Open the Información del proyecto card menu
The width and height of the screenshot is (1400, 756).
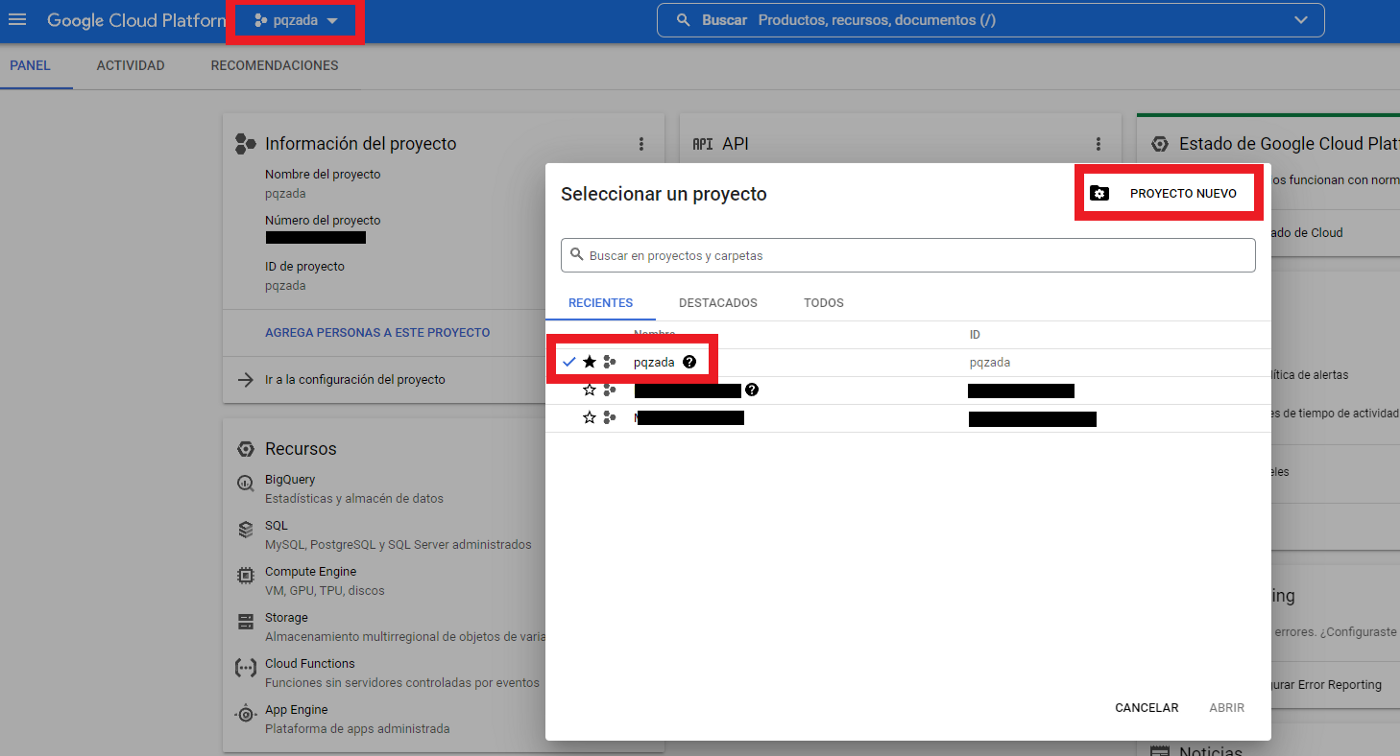click(x=641, y=143)
